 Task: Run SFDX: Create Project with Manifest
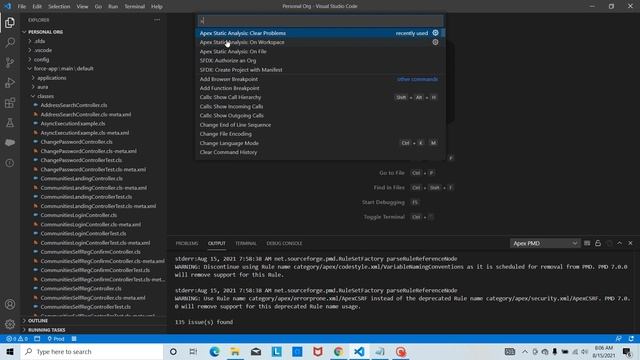320,70
